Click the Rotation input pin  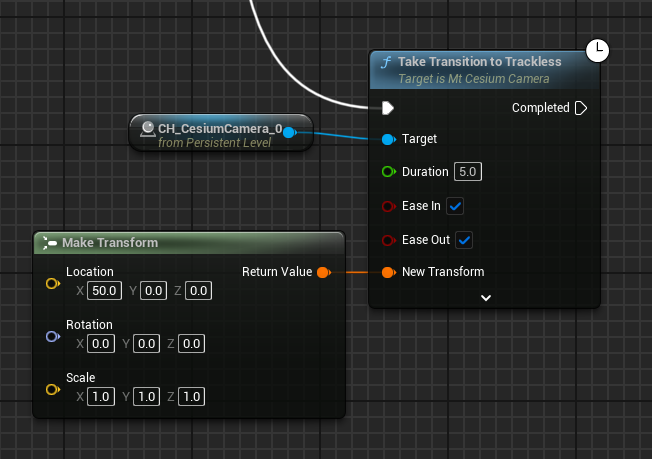tap(52, 337)
